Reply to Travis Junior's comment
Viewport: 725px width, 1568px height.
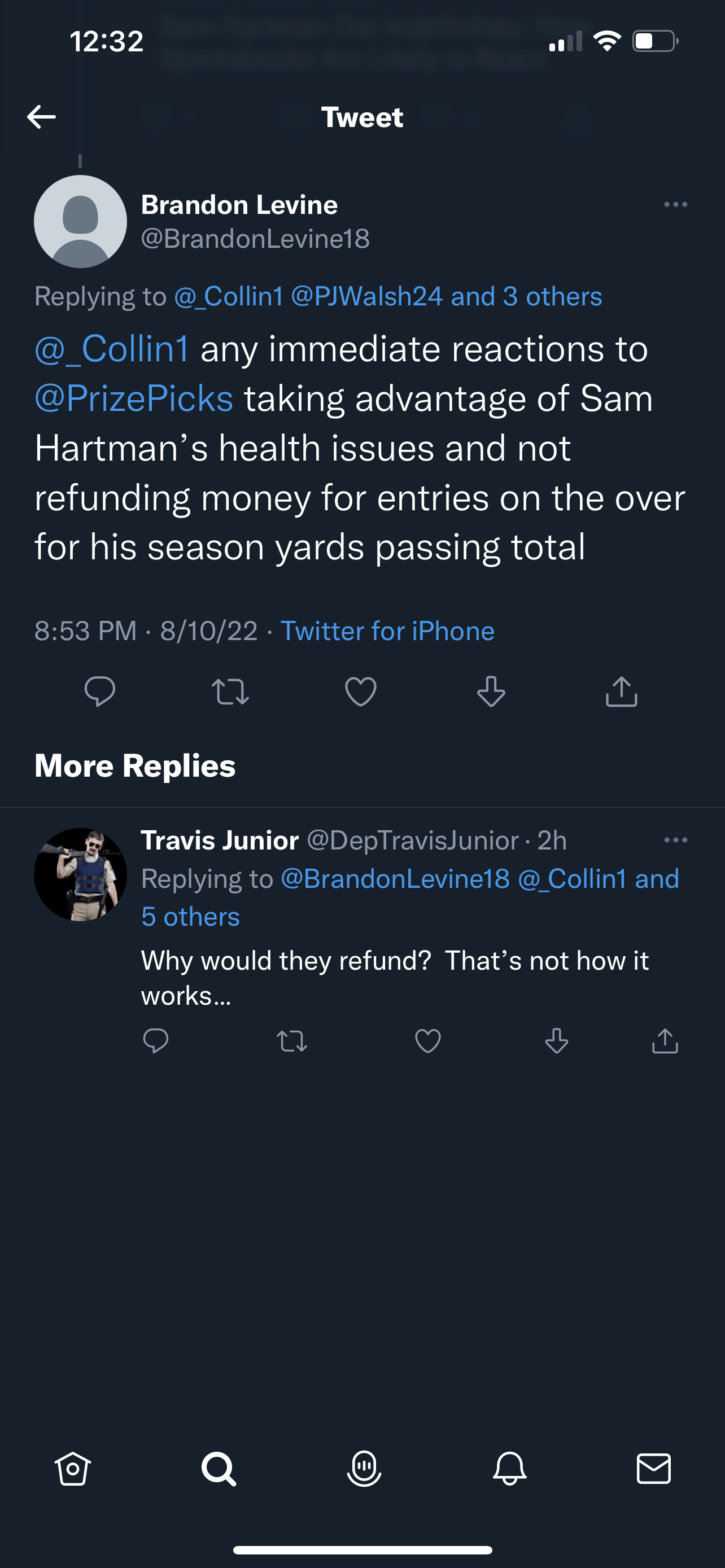[x=156, y=1041]
